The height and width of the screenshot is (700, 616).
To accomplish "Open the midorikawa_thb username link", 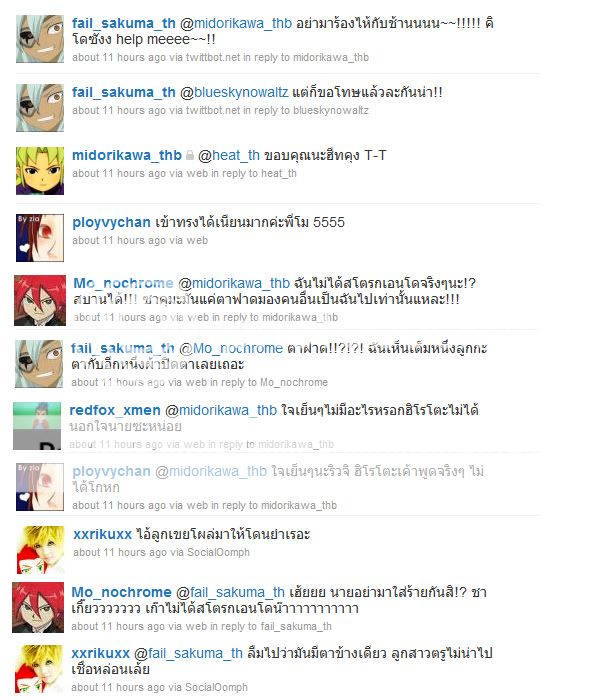I will [x=127, y=155].
